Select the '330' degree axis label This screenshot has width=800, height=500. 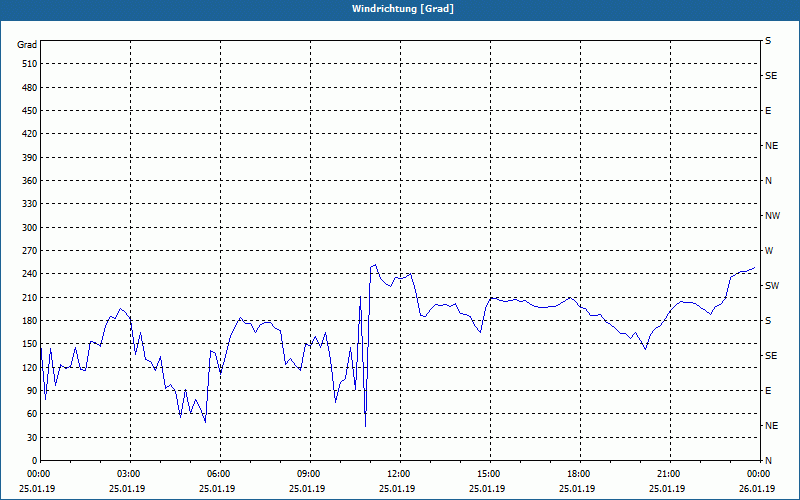point(30,204)
